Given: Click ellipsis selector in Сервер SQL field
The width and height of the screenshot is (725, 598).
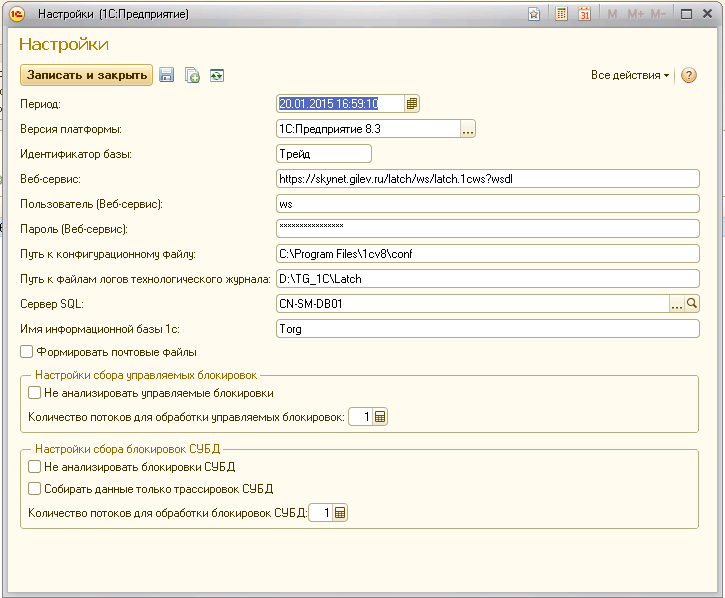Looking at the screenshot, I should click(677, 304).
